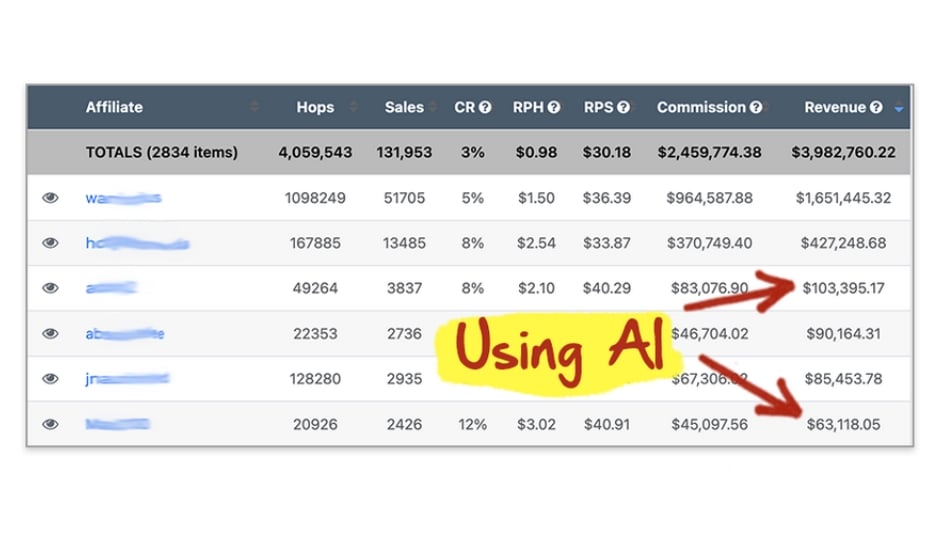Click the Hops column header
Image resolution: width=940 pixels, height=540 pixels.
click(x=315, y=107)
